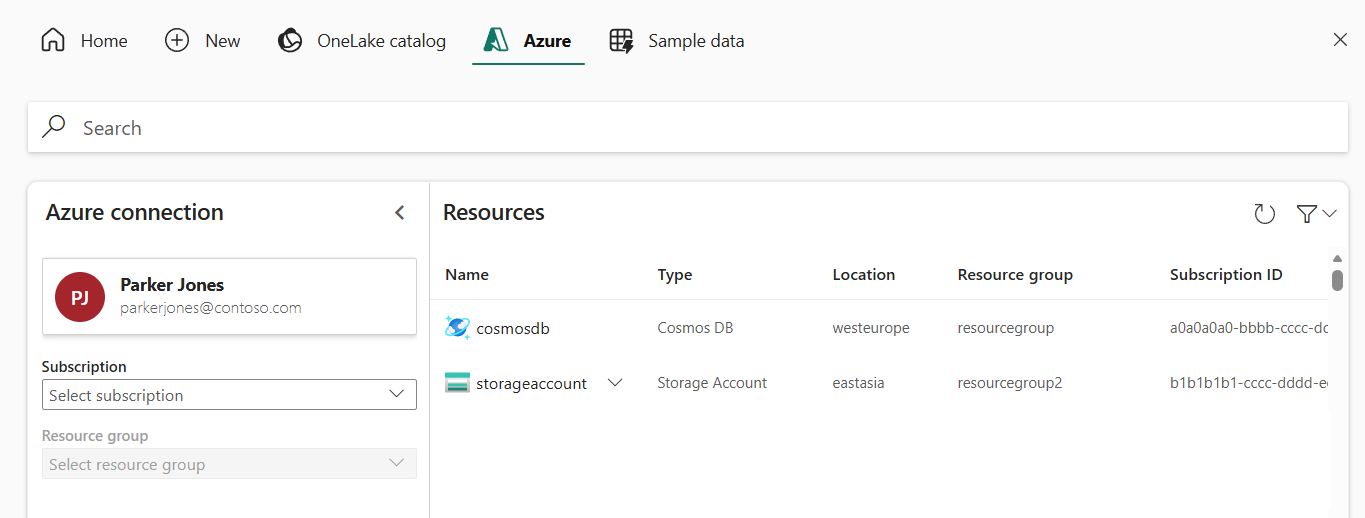Click the Sample data grid icon
This screenshot has width=1365, height=518.
[x=622, y=41]
